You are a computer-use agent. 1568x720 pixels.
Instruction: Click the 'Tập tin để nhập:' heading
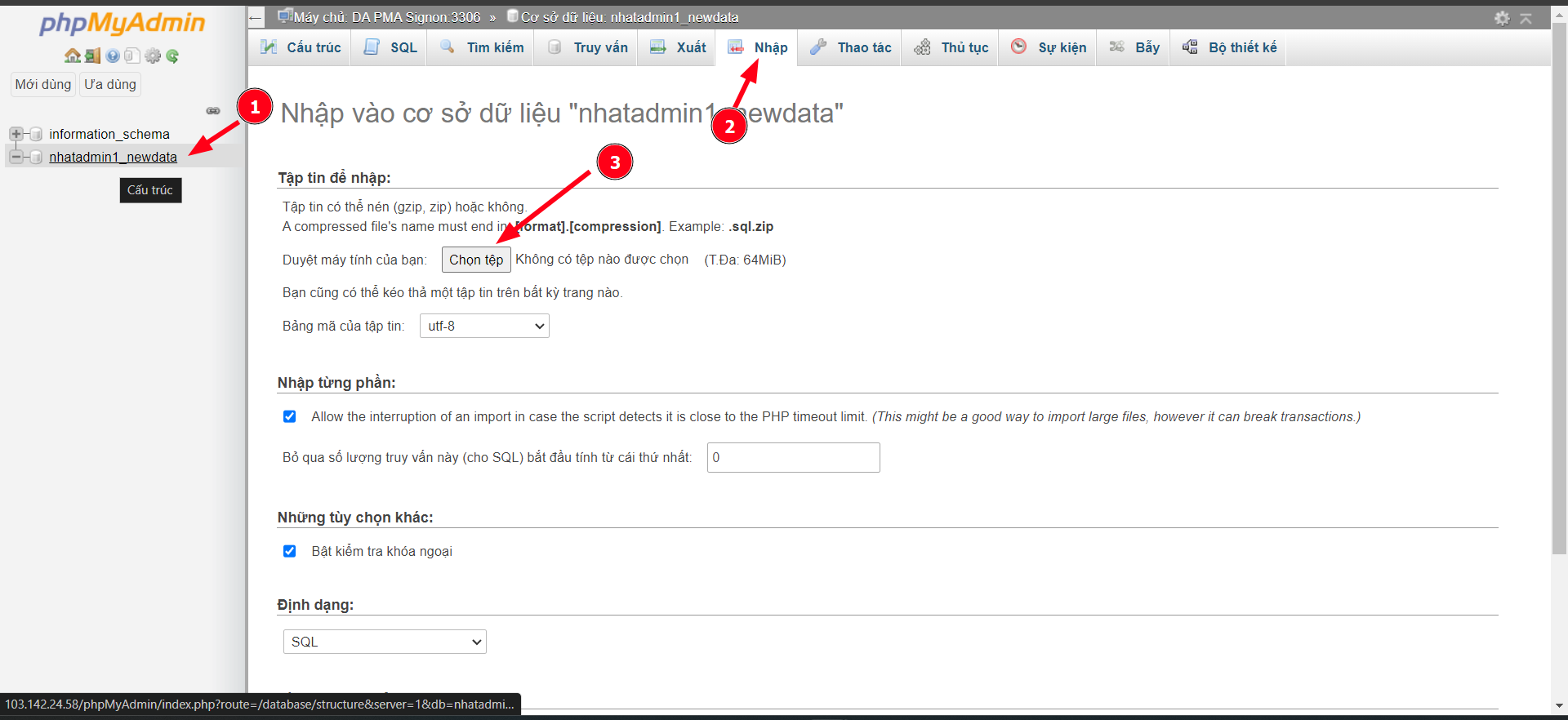click(x=334, y=178)
